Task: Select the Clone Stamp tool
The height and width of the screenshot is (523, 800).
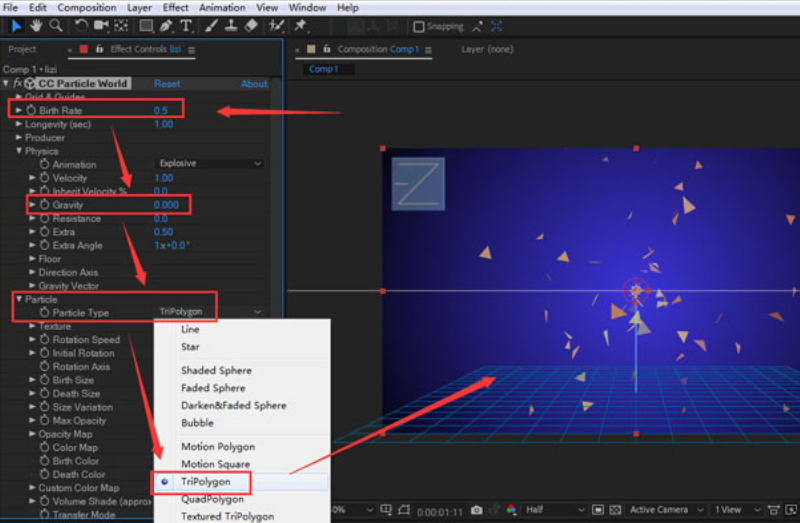Action: (230, 26)
